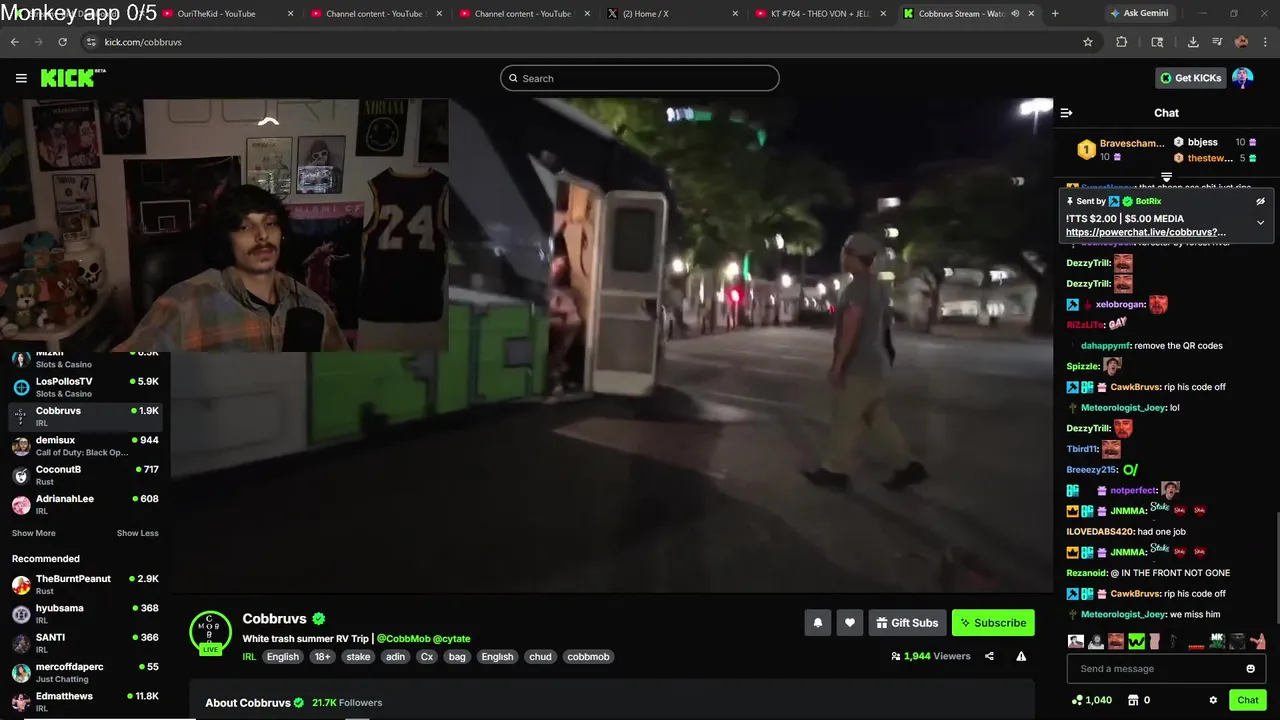Click in the Kick Search box

point(640,78)
